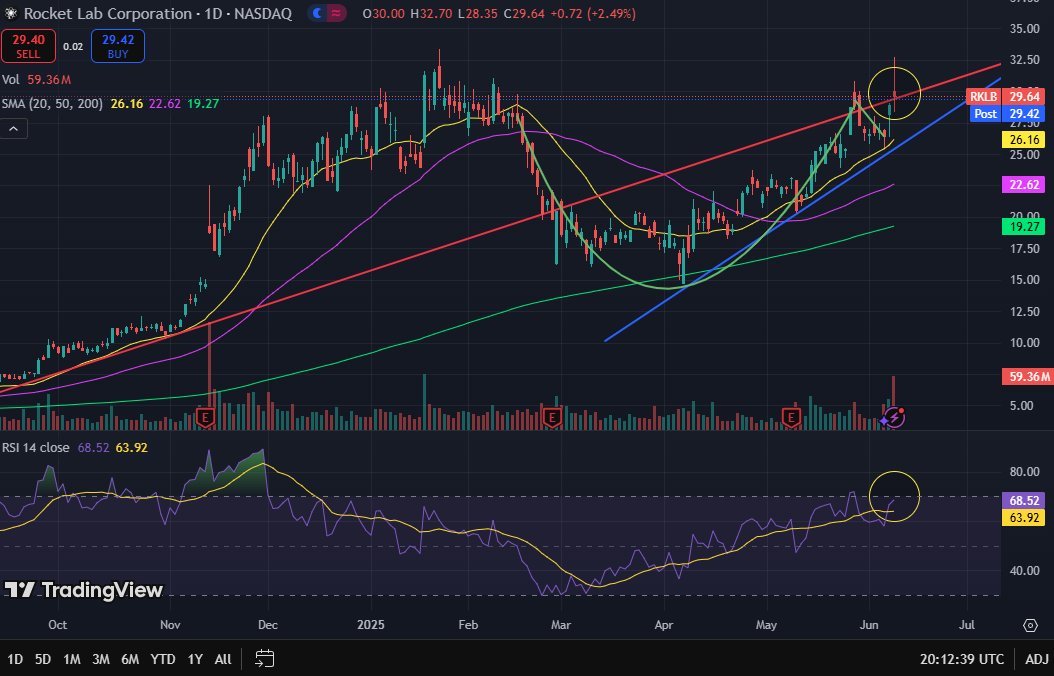The width and height of the screenshot is (1054, 676).
Task: Click the pink approximate-data indicator icon
Action: click(x=336, y=13)
